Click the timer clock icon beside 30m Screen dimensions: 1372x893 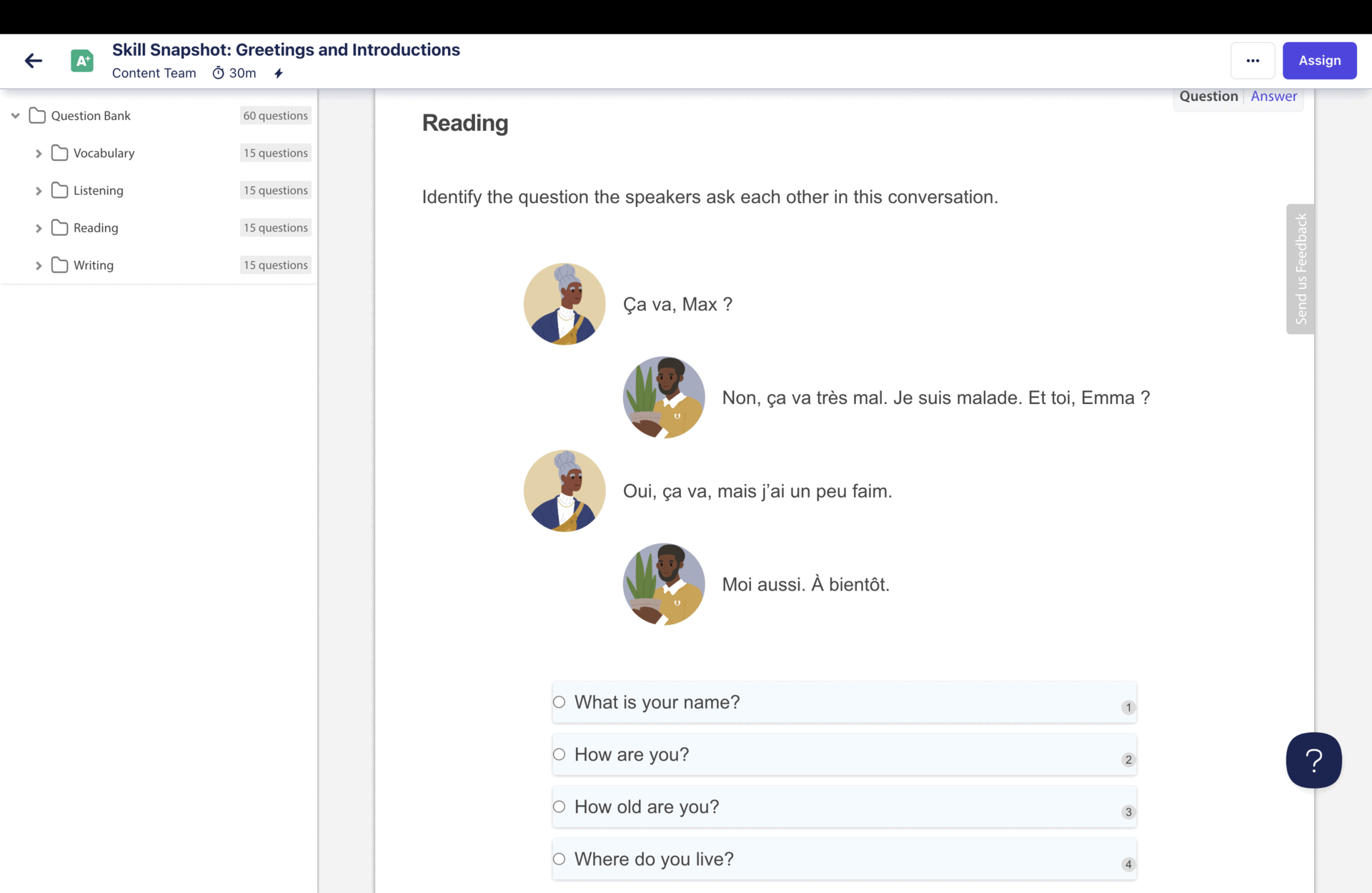tap(218, 73)
